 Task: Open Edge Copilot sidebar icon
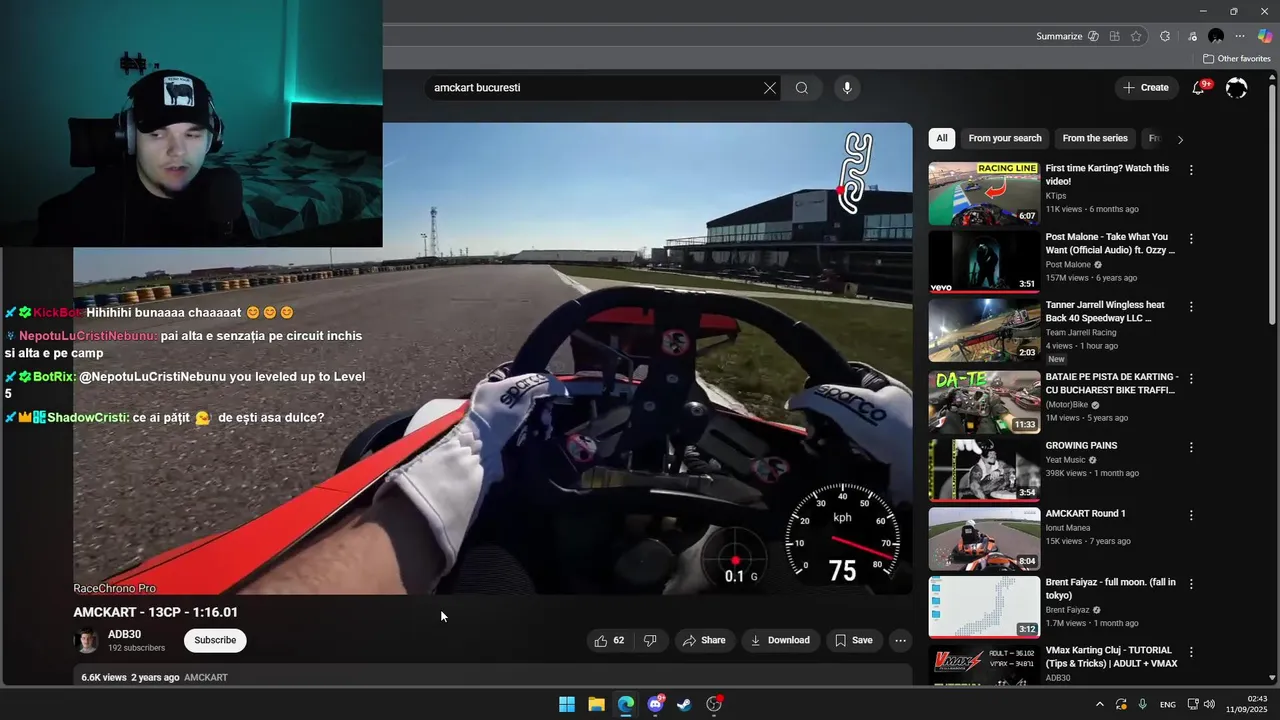tap(1265, 36)
